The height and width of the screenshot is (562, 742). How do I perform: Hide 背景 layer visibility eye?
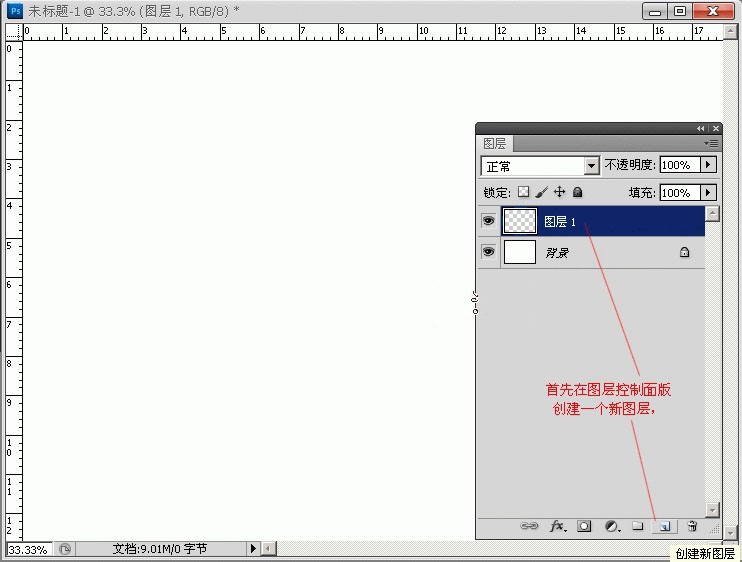pyautogui.click(x=488, y=252)
